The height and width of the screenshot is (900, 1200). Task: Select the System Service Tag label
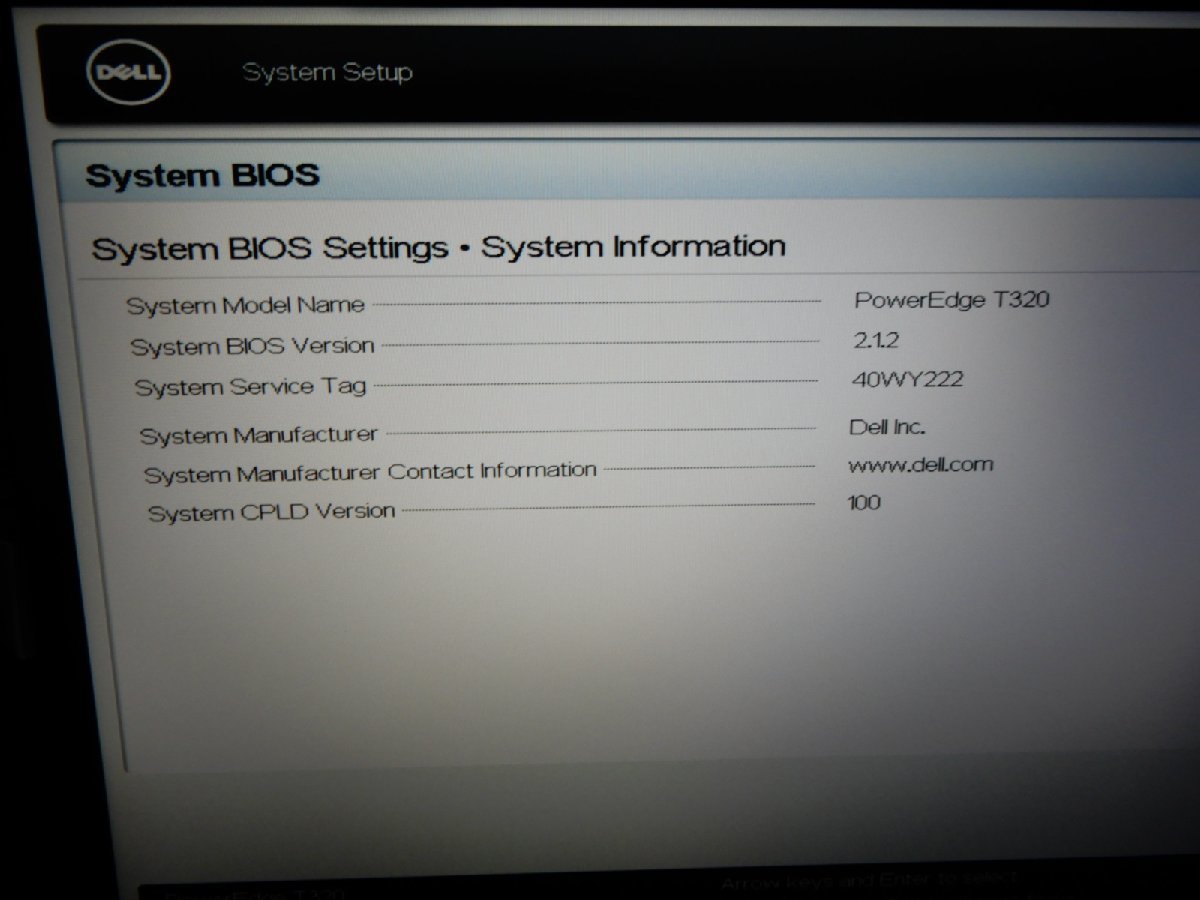pos(251,386)
